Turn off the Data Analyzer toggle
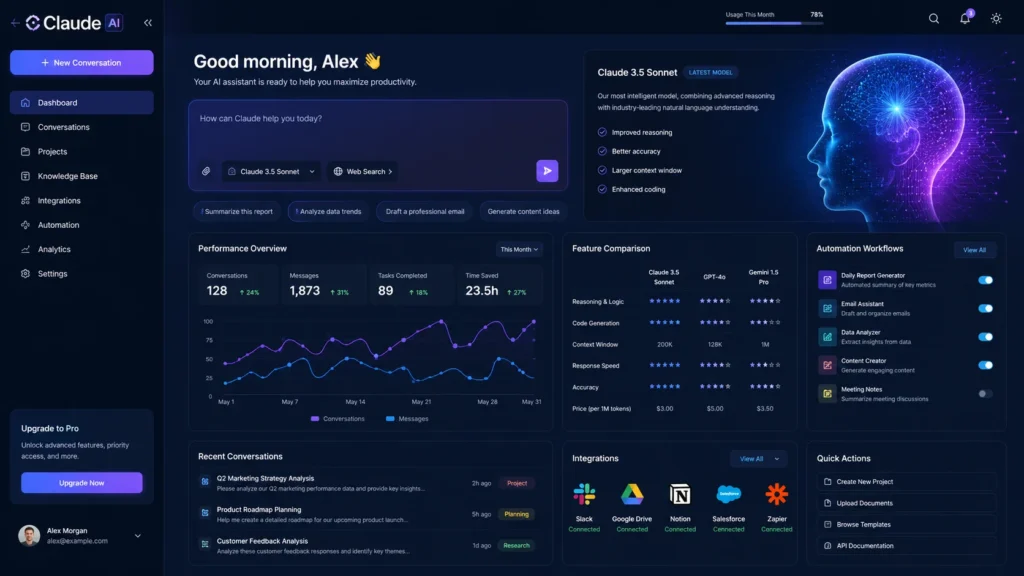Image resolution: width=1024 pixels, height=576 pixels. pyautogui.click(x=985, y=337)
